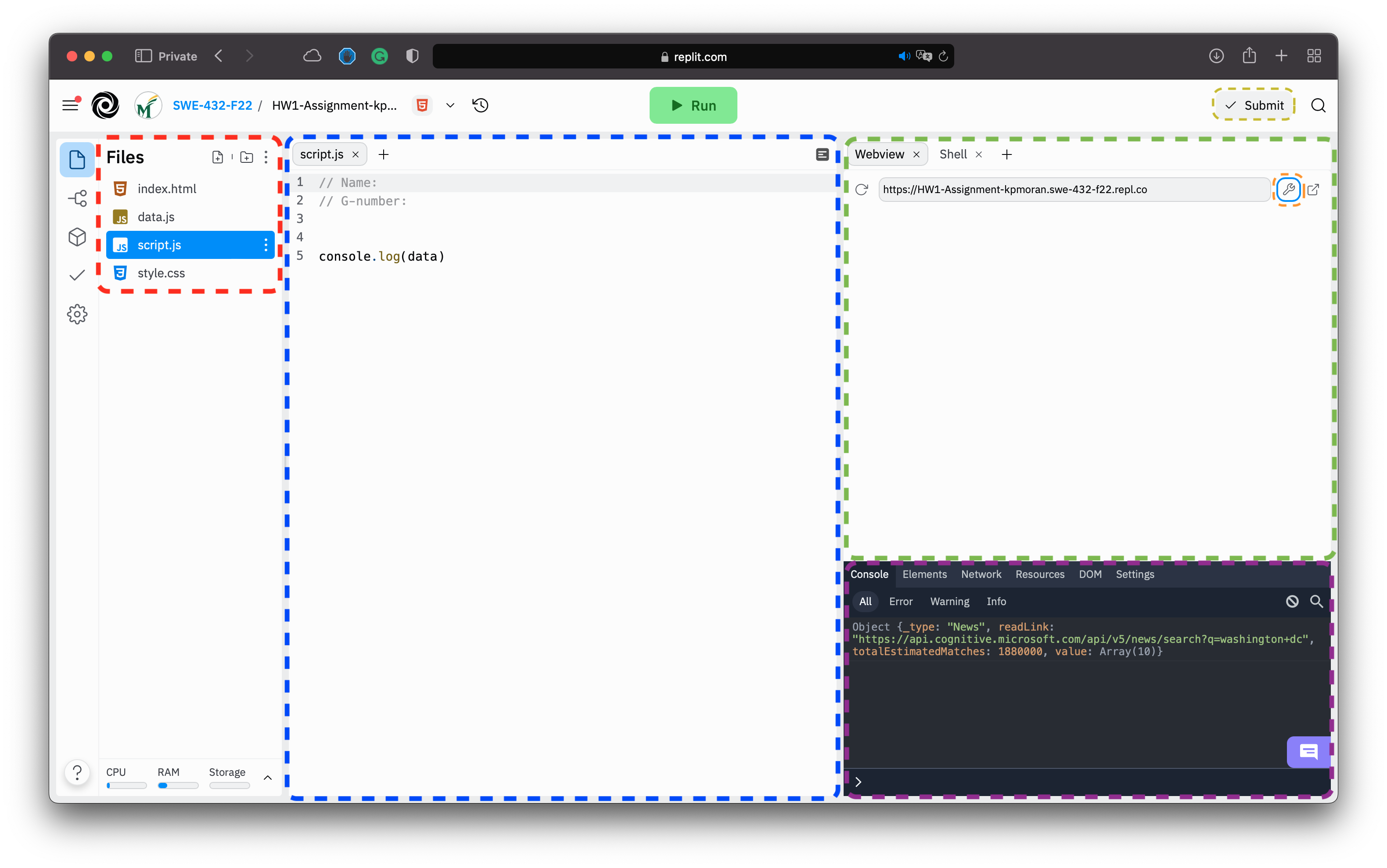This screenshot has height=868, width=1387.
Task: Open the Replit hamburger menu
Action: pos(71,105)
